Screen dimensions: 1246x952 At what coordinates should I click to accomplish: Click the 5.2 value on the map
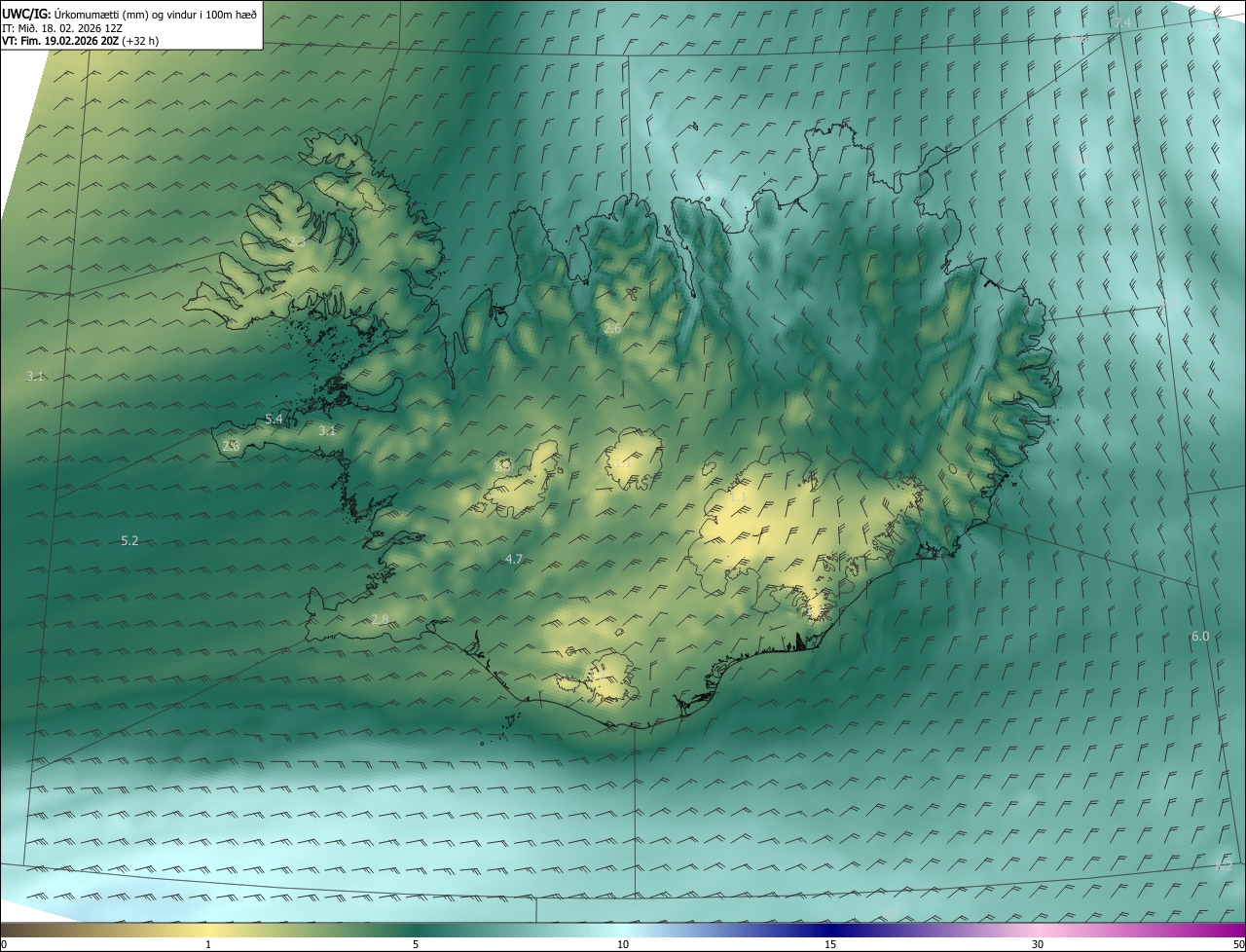tap(129, 540)
